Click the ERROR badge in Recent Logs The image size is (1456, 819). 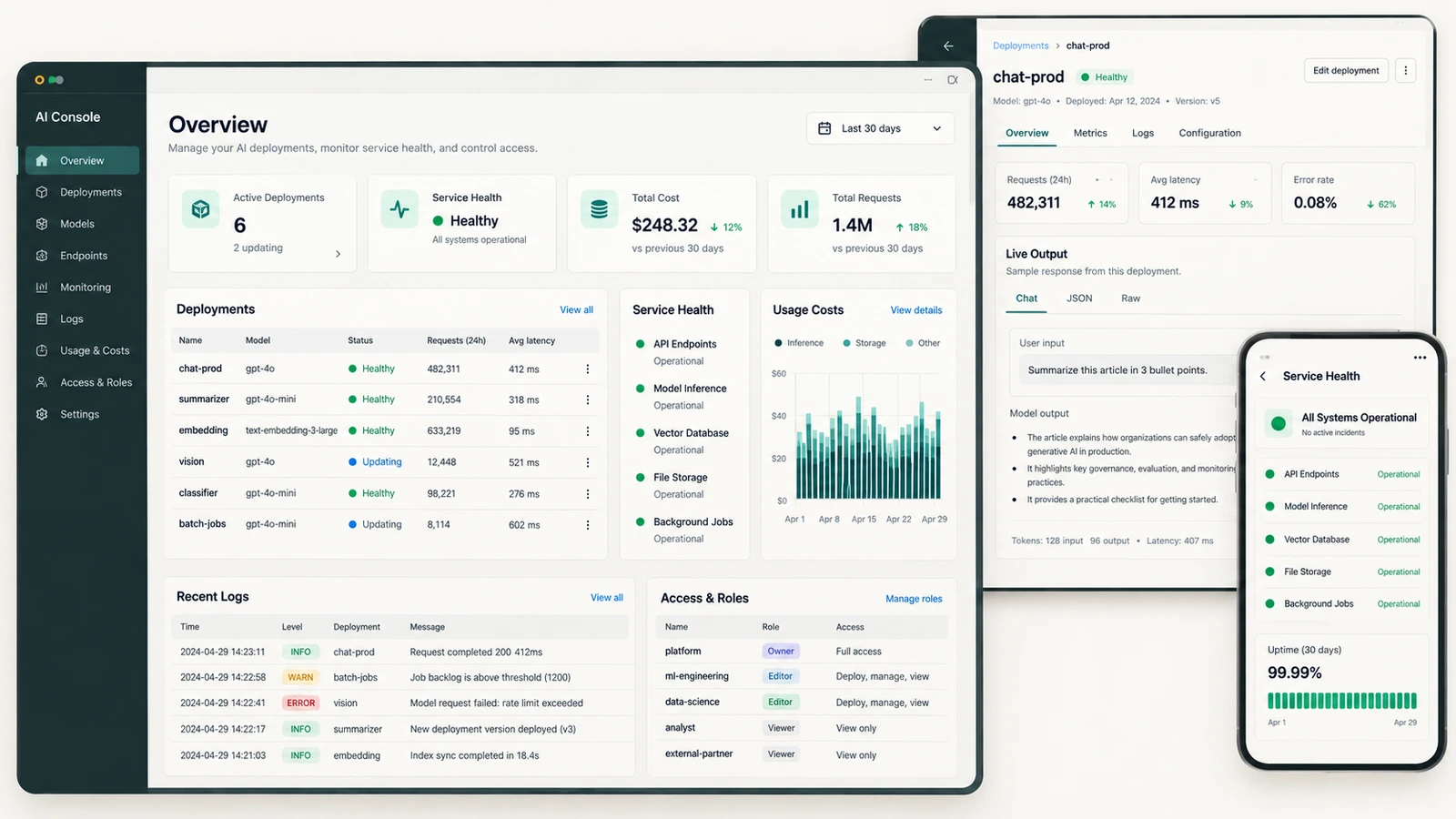(x=300, y=703)
